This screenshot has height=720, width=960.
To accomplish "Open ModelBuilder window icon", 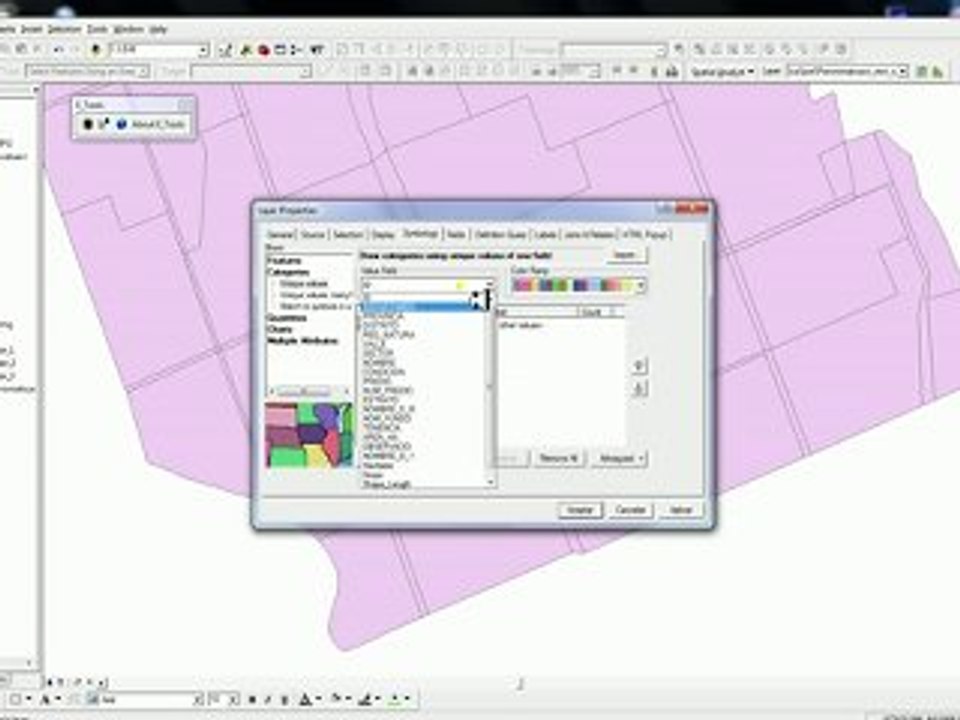I will point(296,50).
